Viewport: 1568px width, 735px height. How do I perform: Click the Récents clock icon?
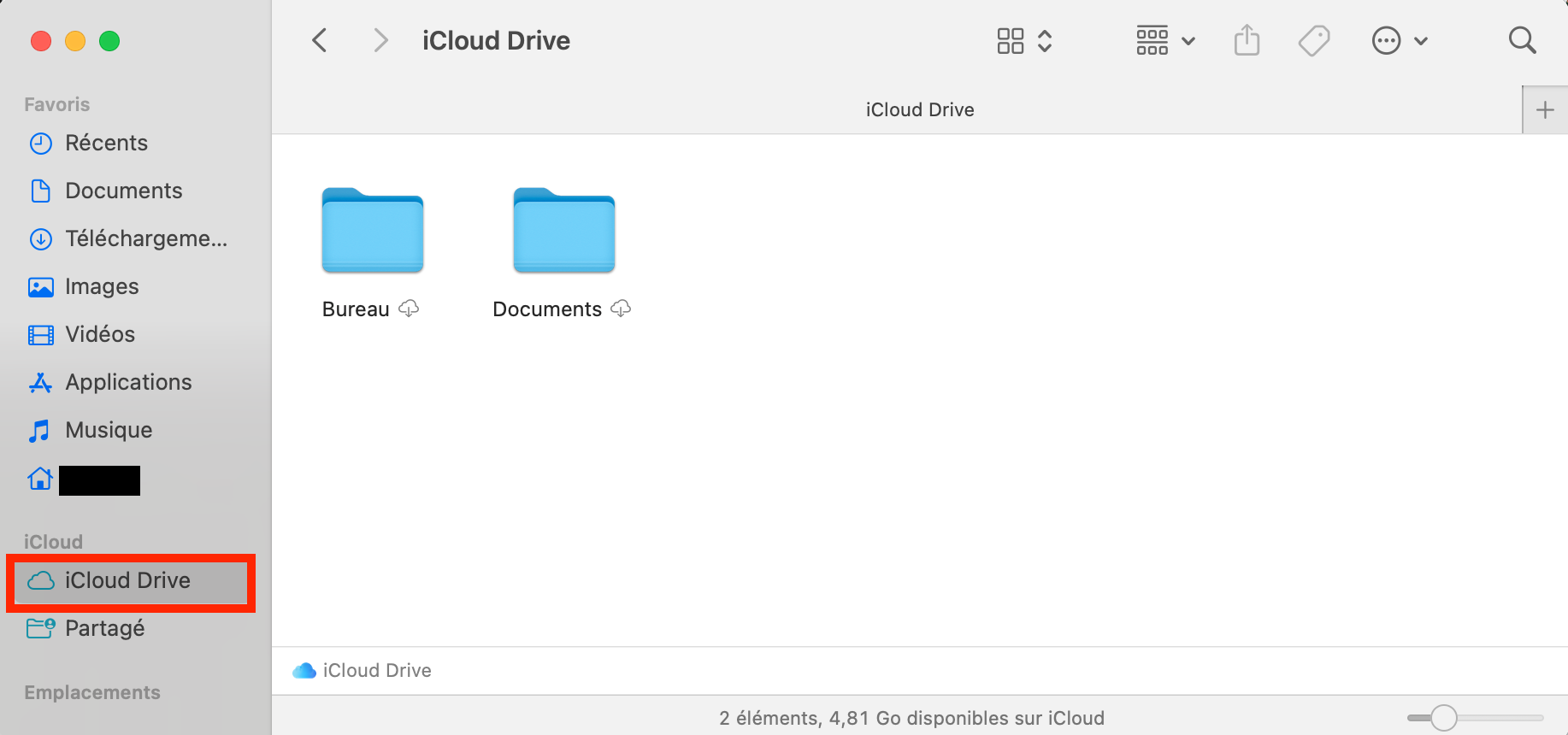pos(41,143)
